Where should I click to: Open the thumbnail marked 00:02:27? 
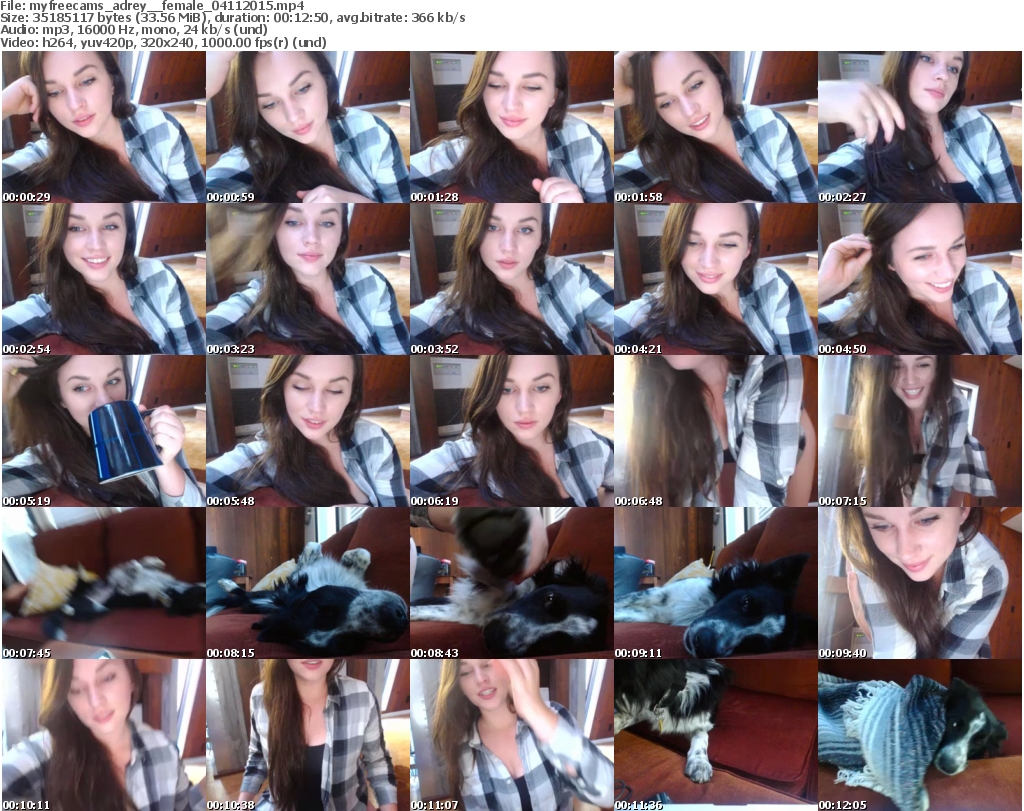pyautogui.click(x=919, y=127)
